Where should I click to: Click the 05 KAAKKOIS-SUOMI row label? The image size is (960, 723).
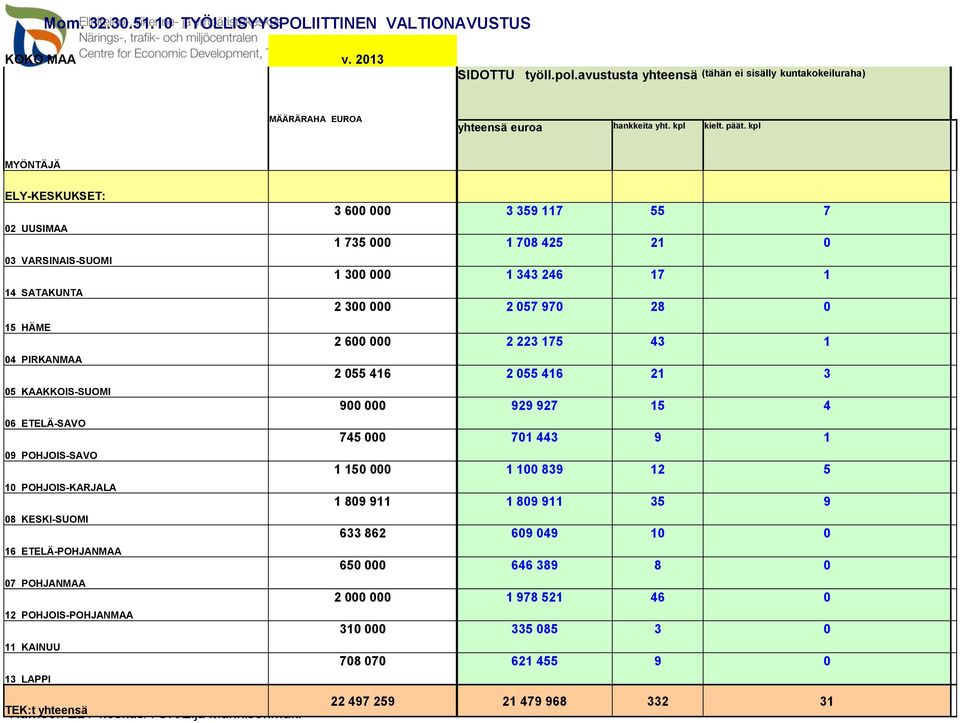coord(58,391)
